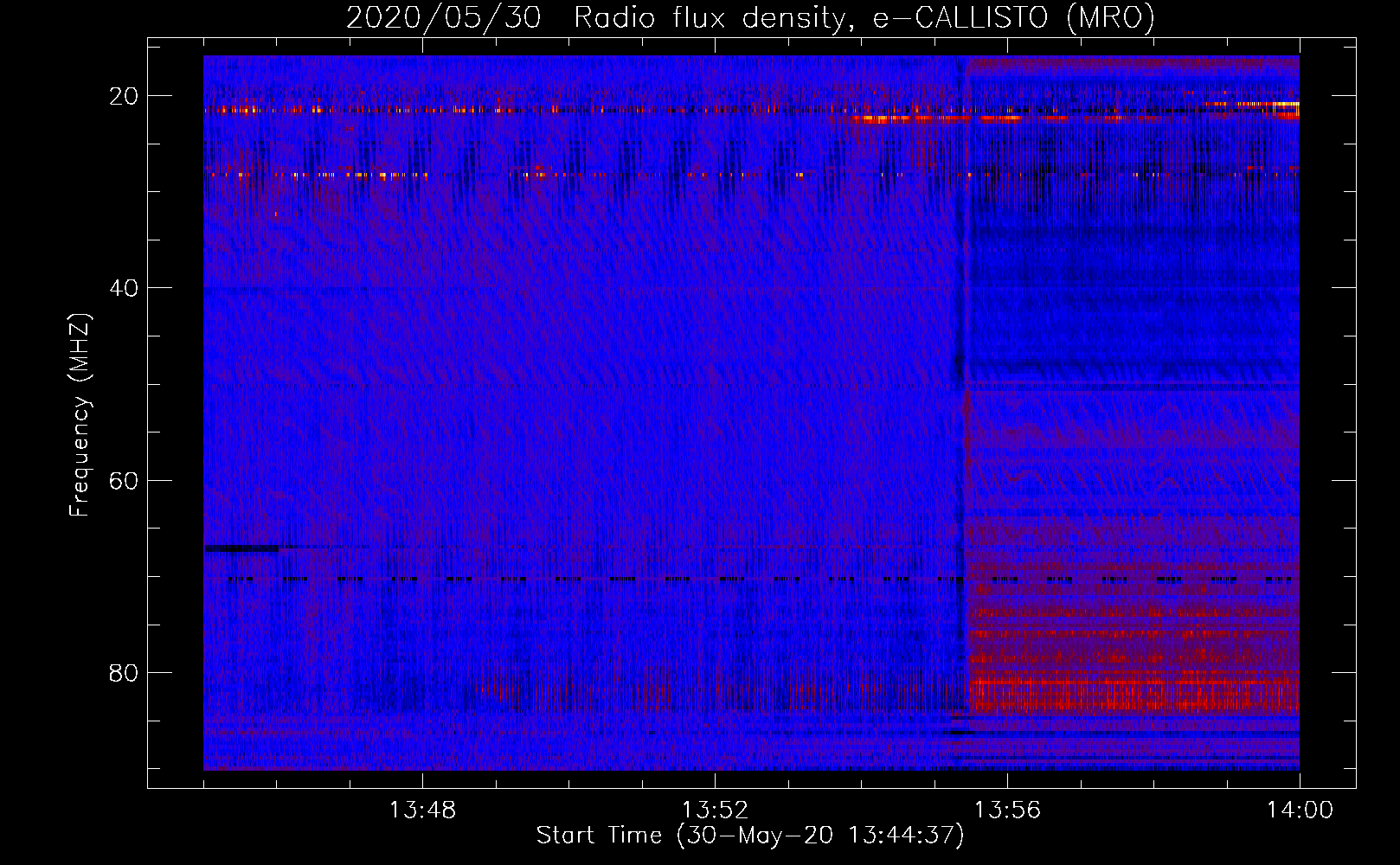Viewport: 1400px width, 865px height.
Task: Click the frequency tick label "20"
Action: pyautogui.click(x=124, y=96)
